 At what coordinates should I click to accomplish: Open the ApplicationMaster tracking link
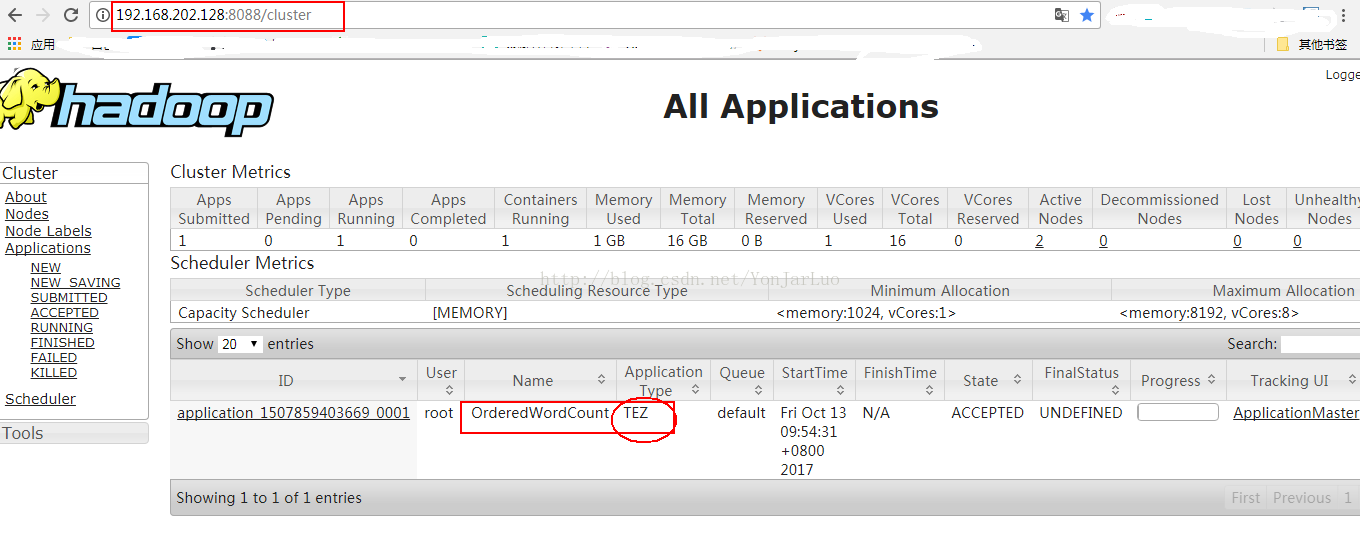[1296, 413]
